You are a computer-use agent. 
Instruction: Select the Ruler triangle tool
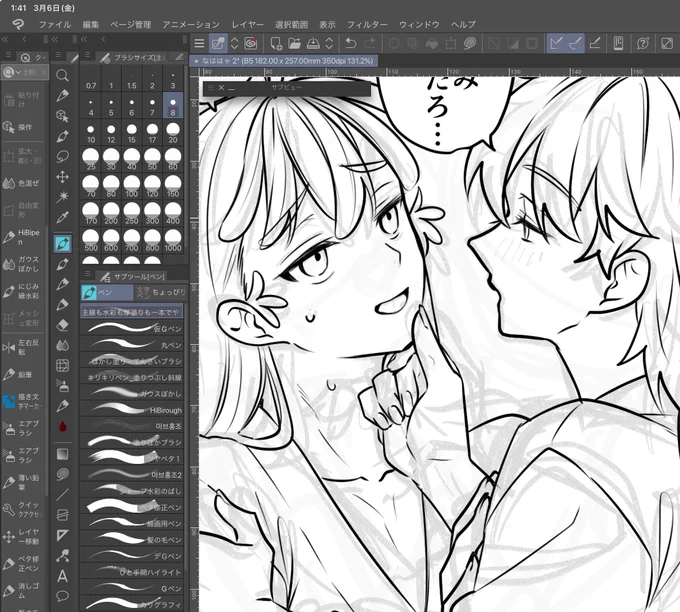(62, 535)
